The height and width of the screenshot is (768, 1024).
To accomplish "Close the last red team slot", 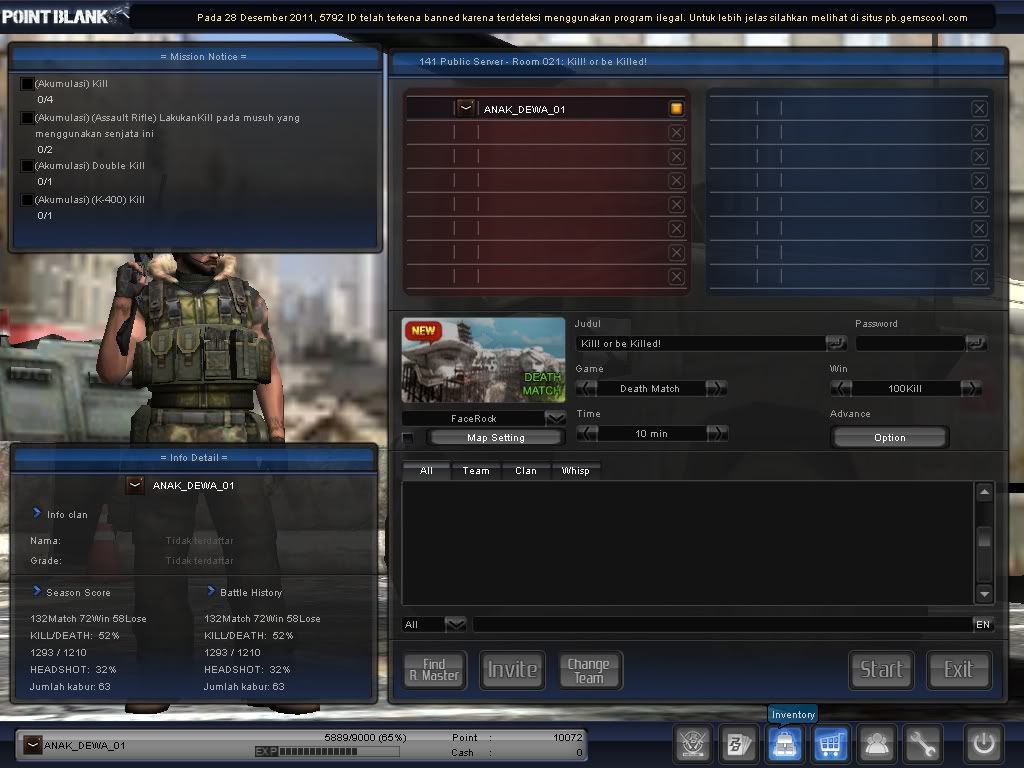I will pyautogui.click(x=677, y=276).
